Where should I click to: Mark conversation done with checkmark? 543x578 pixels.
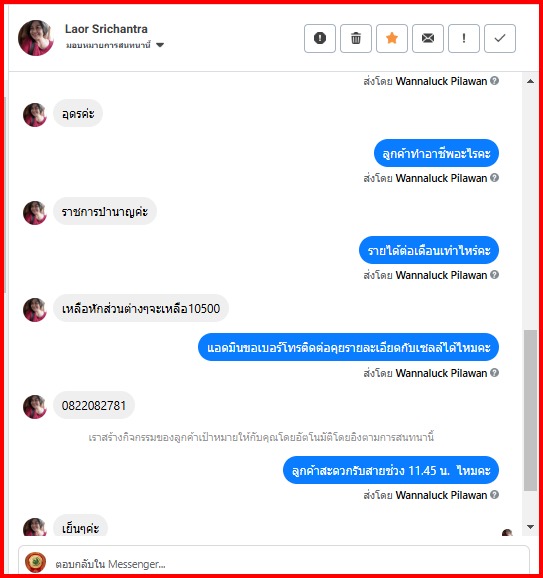[500, 38]
